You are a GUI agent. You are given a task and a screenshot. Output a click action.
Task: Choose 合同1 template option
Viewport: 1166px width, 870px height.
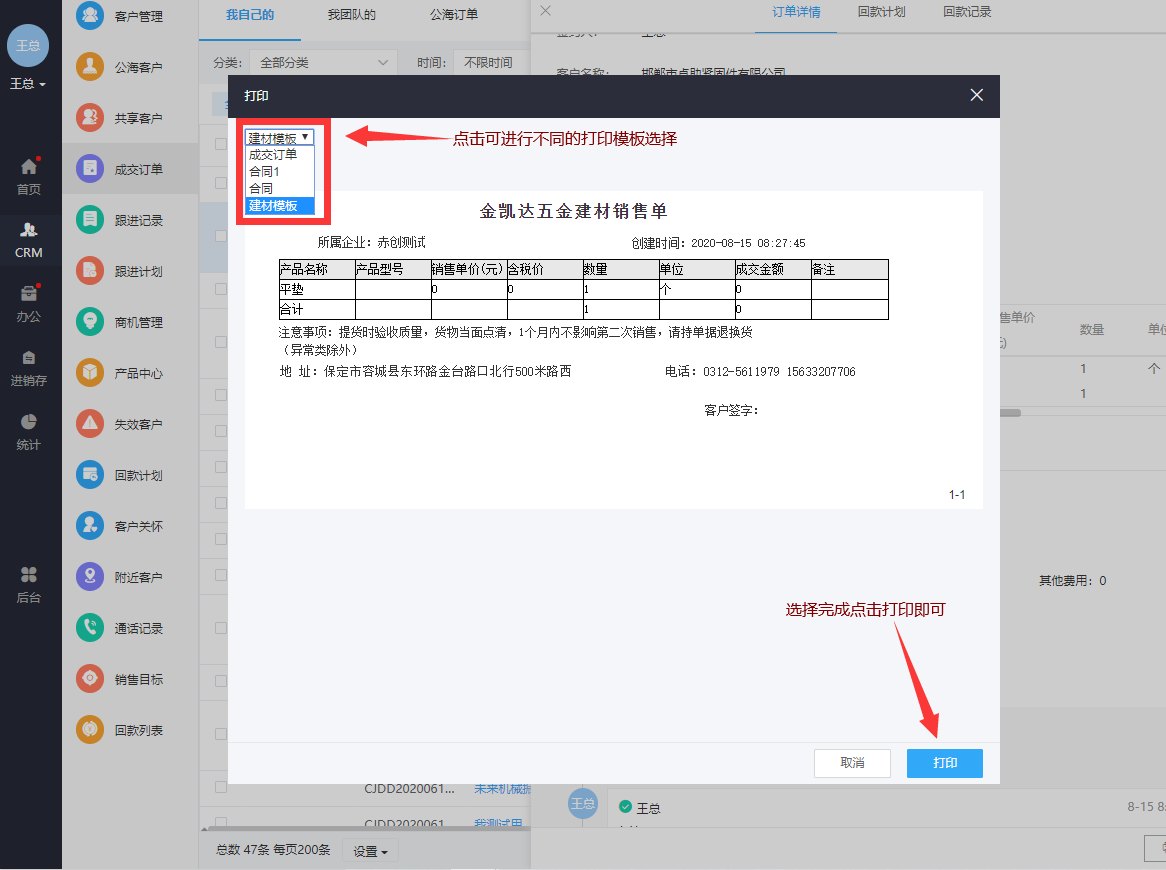(280, 172)
